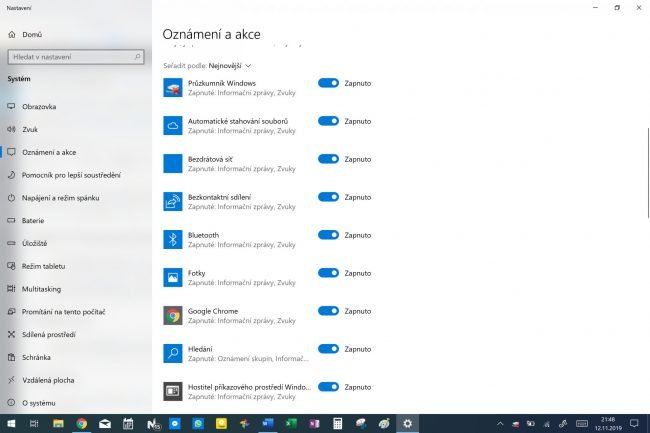
Task: Show hidden system tray icons
Action: pyautogui.click(x=500, y=423)
